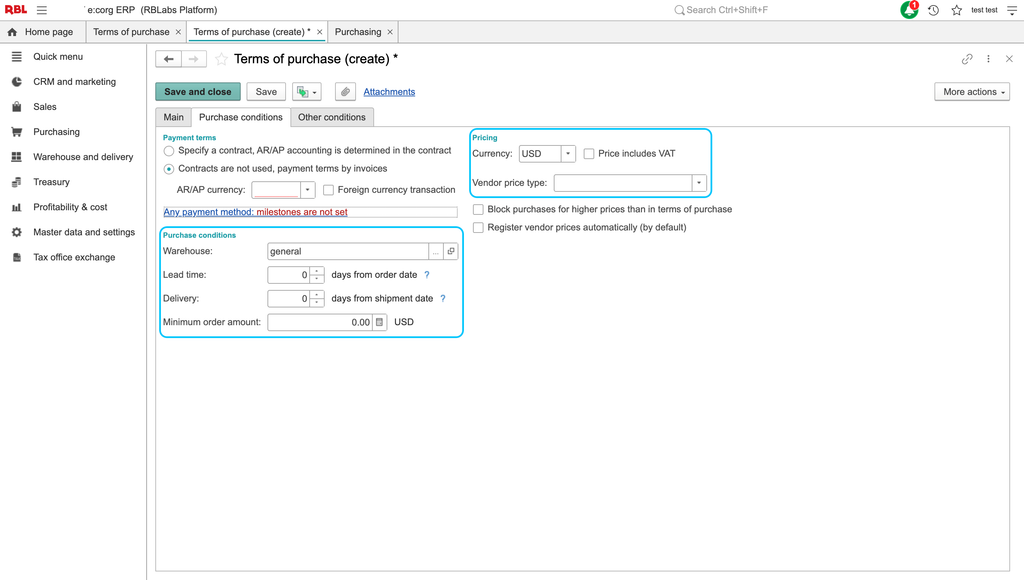
Task: Click Warehouse and delivery grid icon
Action: [x=17, y=157]
